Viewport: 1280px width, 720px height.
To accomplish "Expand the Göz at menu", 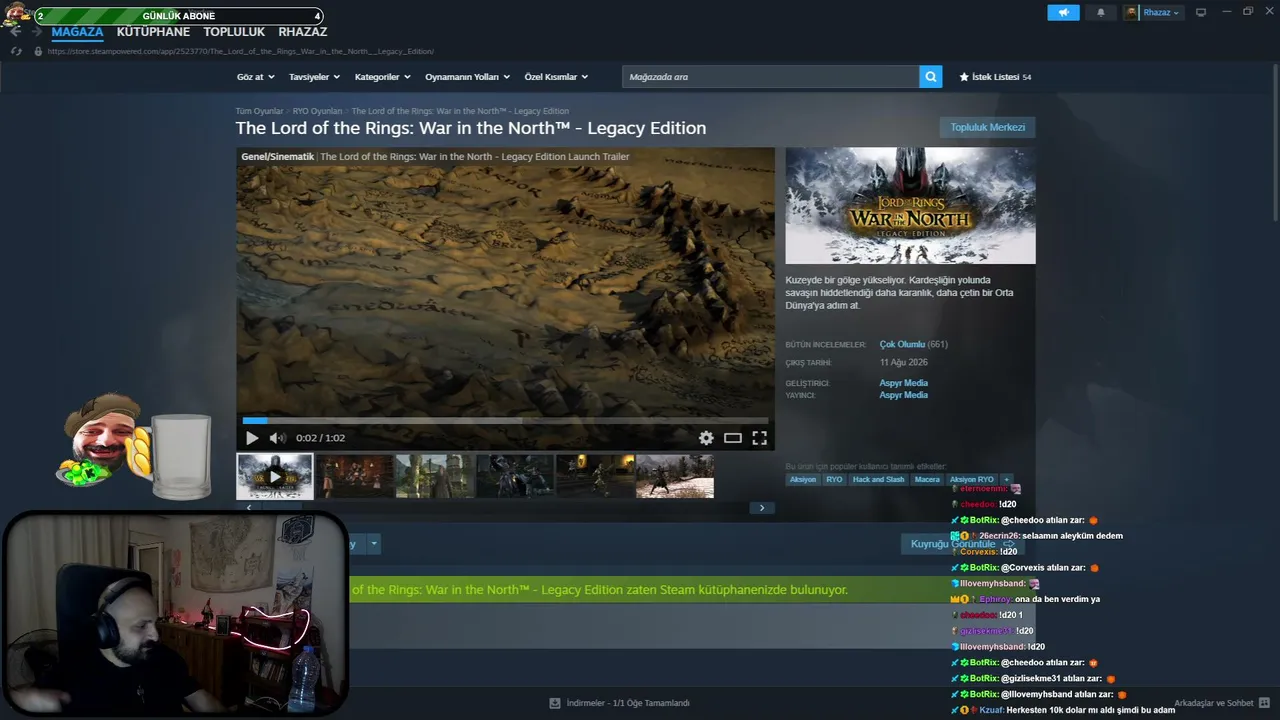I will [x=256, y=77].
